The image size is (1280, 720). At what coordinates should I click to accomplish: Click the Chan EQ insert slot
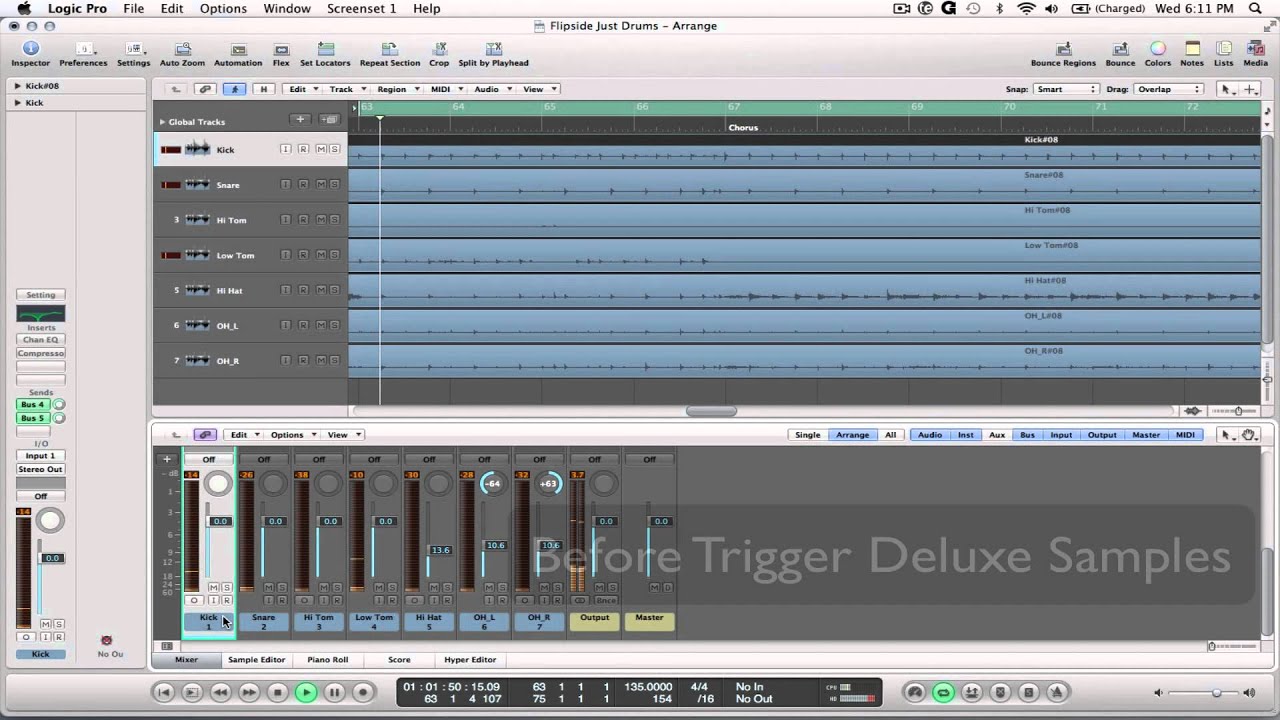pyautogui.click(x=41, y=340)
